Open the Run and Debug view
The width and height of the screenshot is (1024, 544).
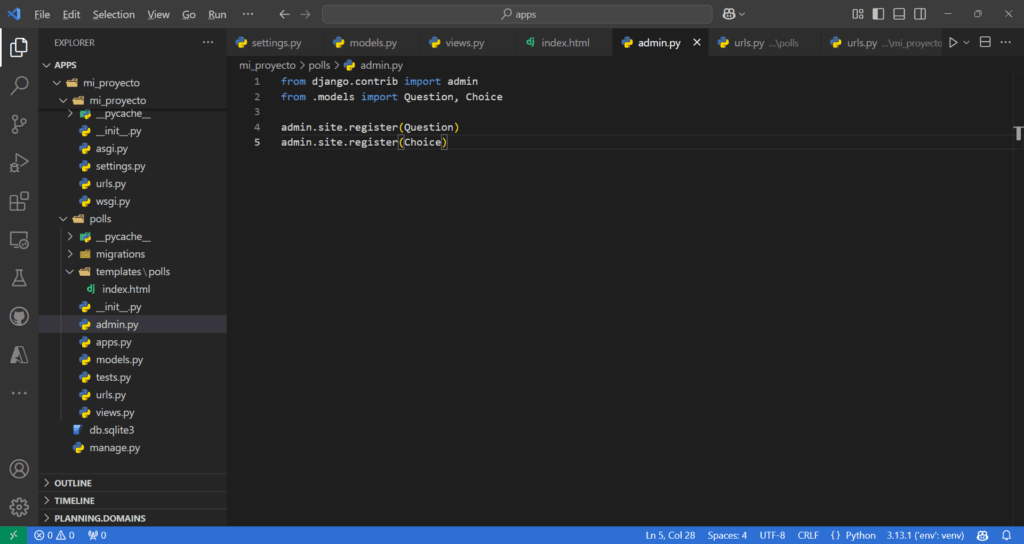point(19,163)
